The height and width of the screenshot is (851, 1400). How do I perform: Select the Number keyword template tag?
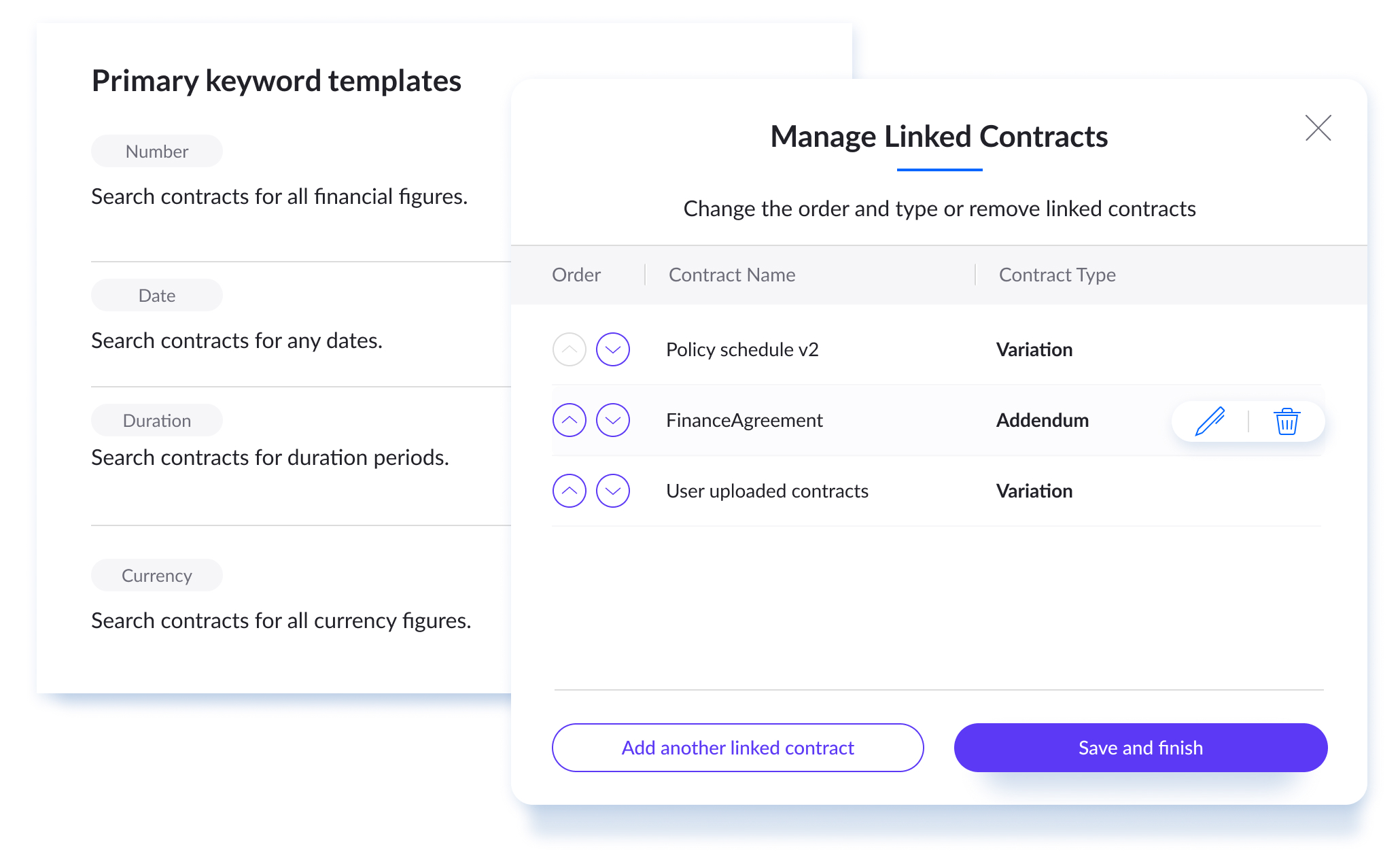pos(157,151)
